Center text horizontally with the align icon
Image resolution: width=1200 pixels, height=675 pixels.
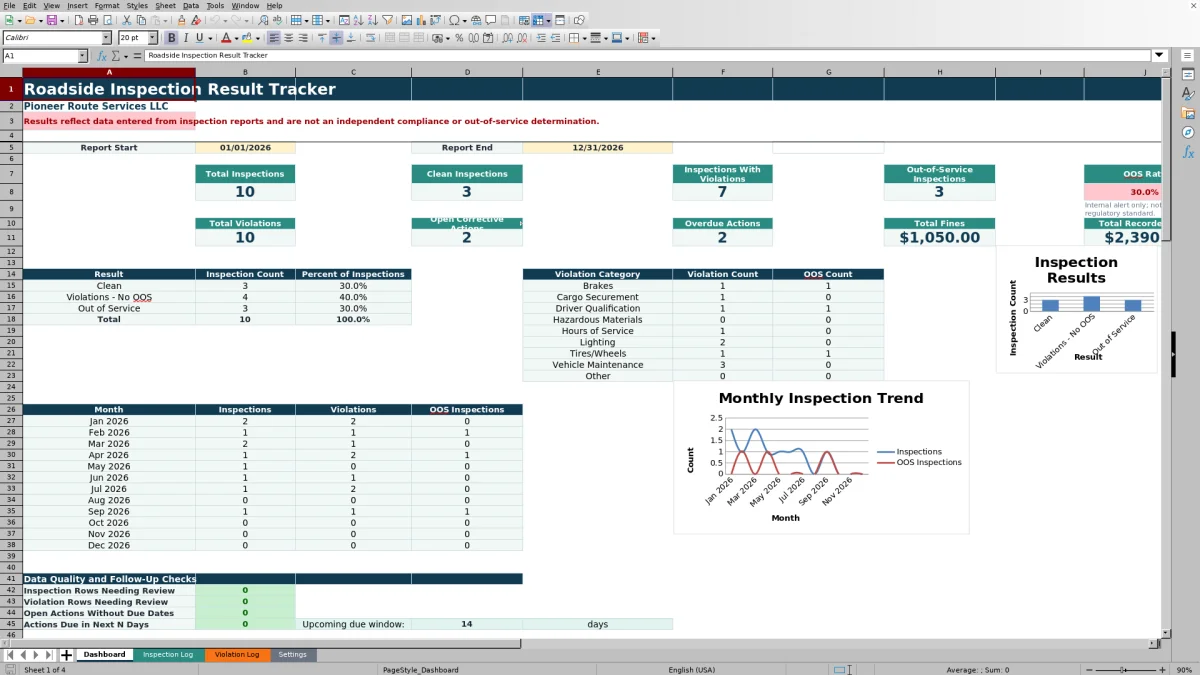(288, 38)
